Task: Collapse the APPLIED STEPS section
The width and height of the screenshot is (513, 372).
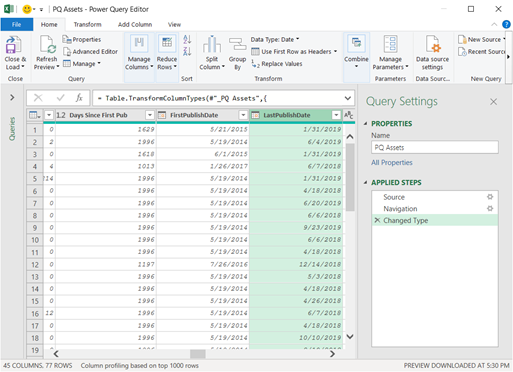Action: tap(366, 183)
